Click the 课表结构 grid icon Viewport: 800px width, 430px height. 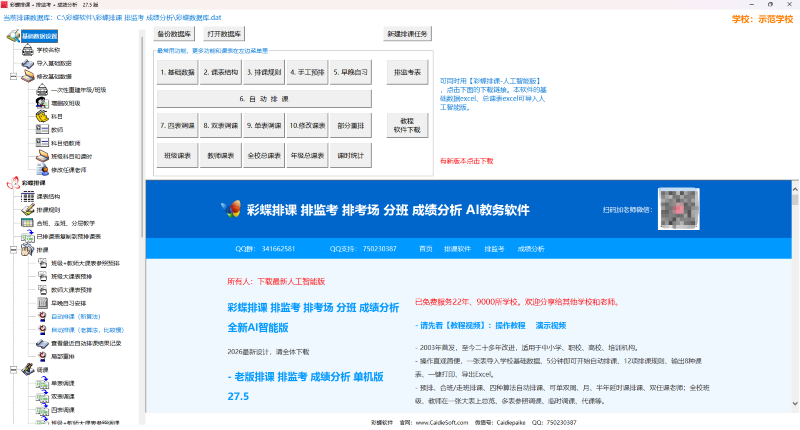pos(28,196)
